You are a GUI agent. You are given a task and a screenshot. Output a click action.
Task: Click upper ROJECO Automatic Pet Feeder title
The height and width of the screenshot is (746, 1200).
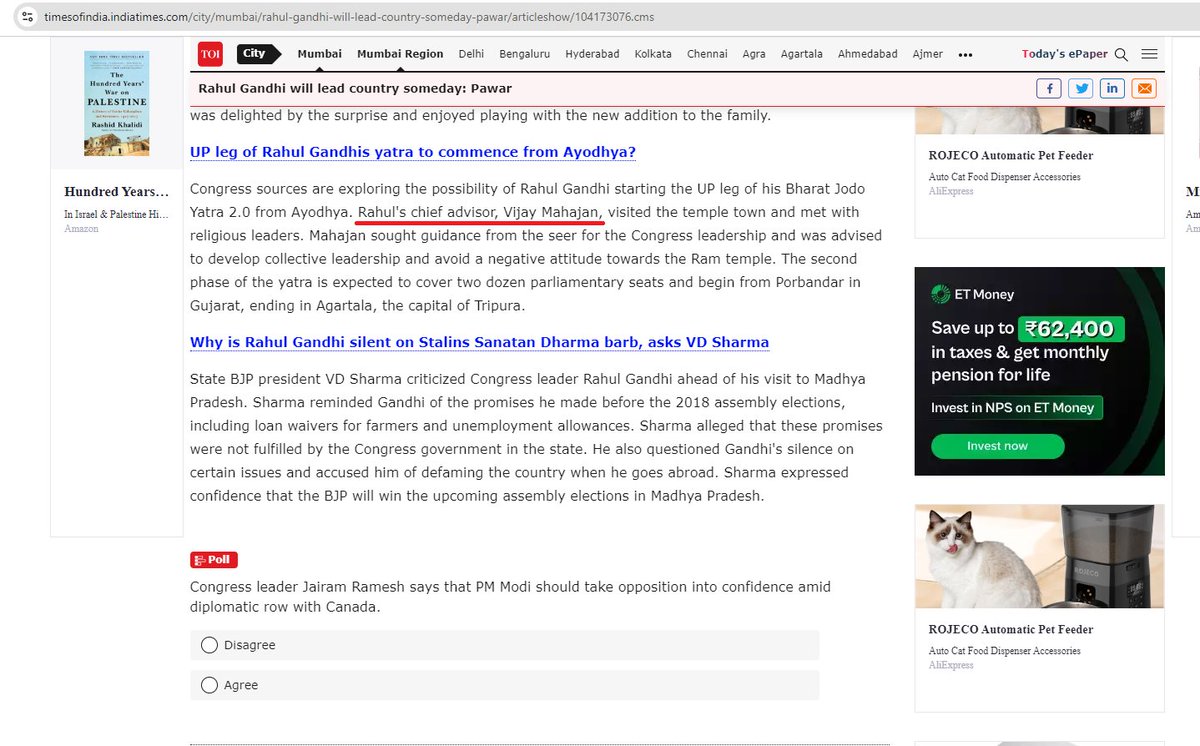tap(1011, 155)
